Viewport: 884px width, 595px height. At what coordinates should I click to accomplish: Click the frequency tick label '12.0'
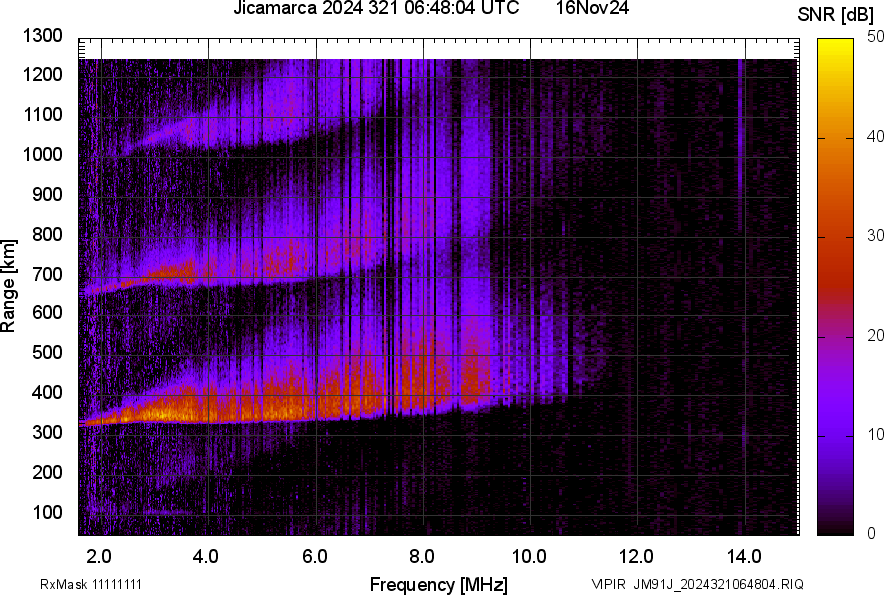click(x=637, y=557)
